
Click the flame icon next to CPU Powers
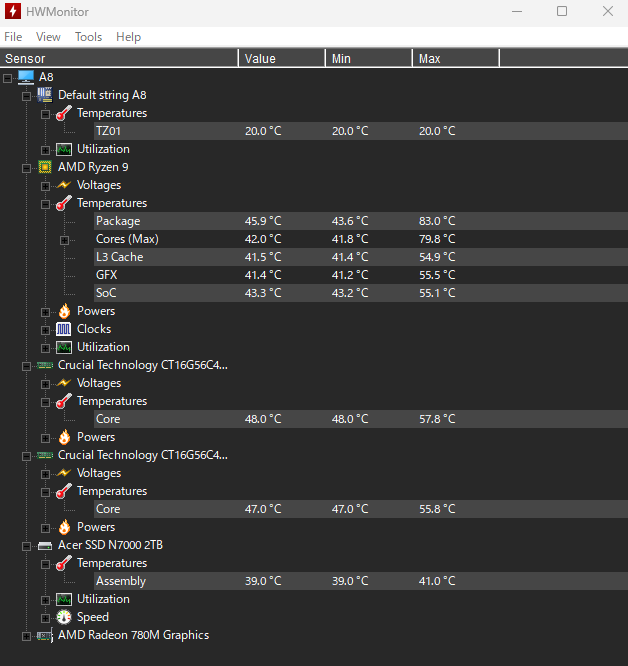click(64, 311)
